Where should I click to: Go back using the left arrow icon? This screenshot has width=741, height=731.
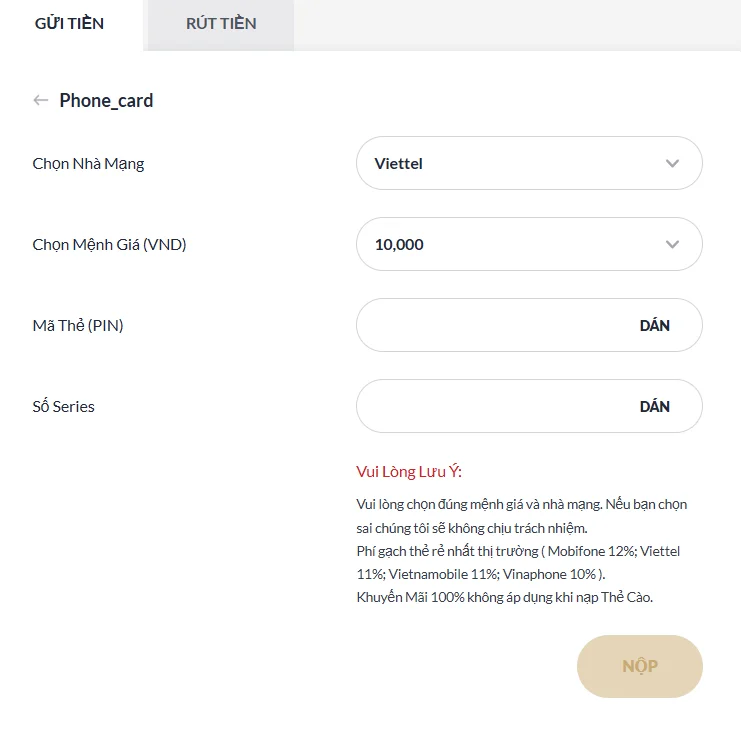[x=41, y=100]
